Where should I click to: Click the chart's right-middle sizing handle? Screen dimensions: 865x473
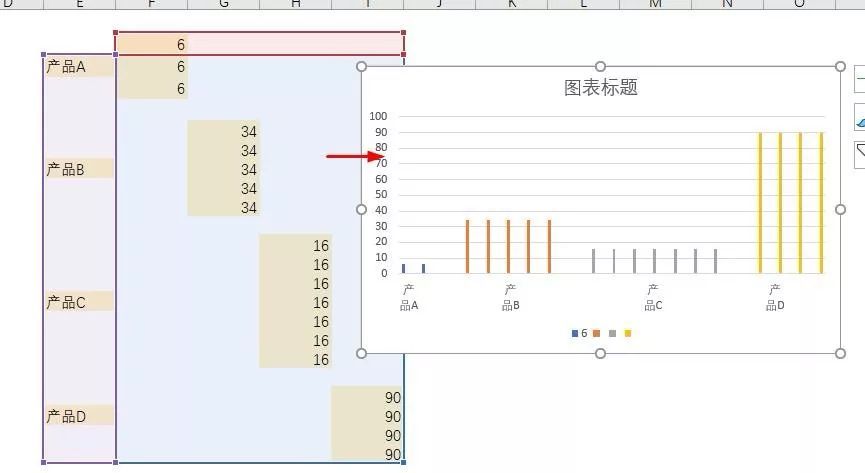point(840,210)
